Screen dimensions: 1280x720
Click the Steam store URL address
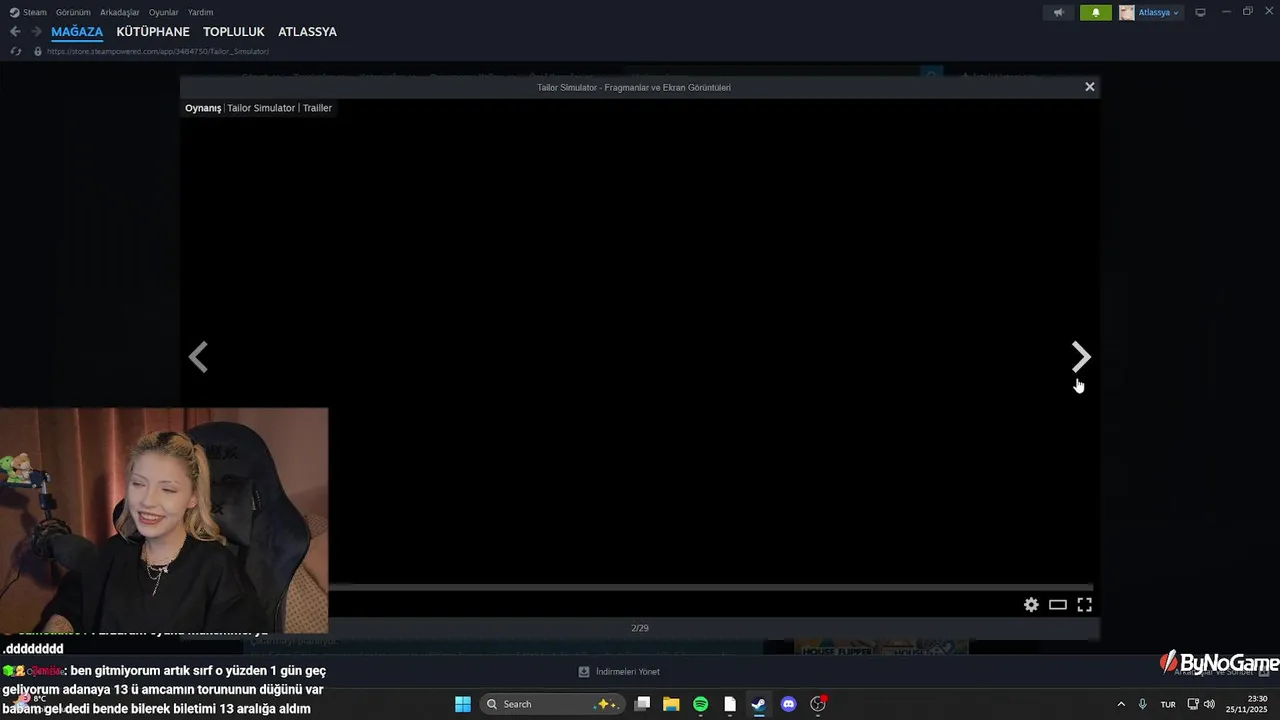[157, 51]
